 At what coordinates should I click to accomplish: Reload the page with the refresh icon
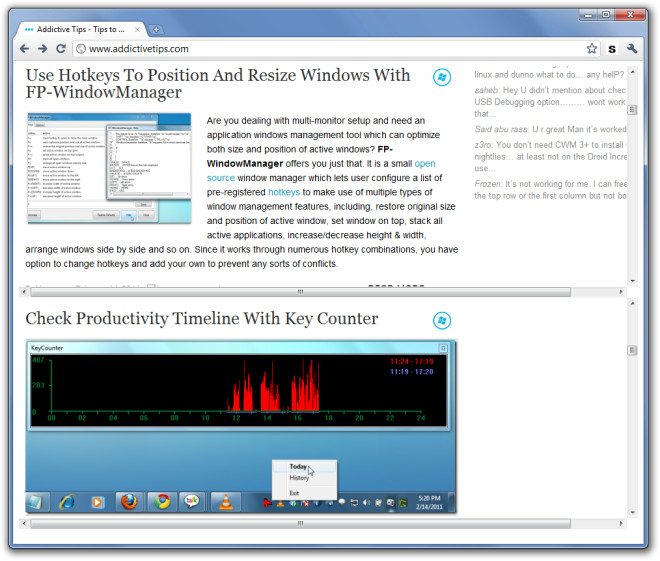coord(61,49)
